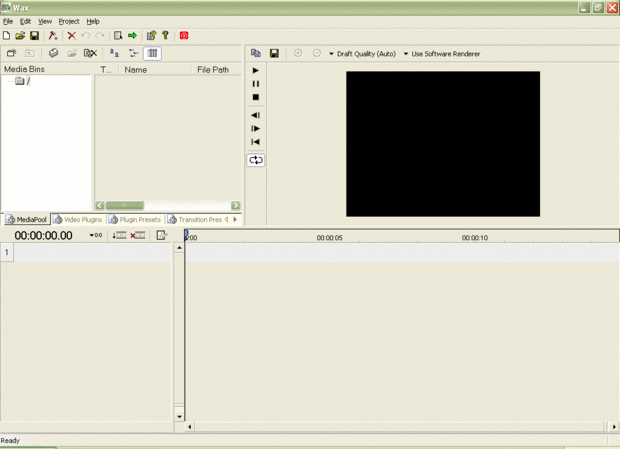Open the timecode format dropdown arrow
Image resolution: width=620 pixels, height=449 pixels.
[96, 235]
